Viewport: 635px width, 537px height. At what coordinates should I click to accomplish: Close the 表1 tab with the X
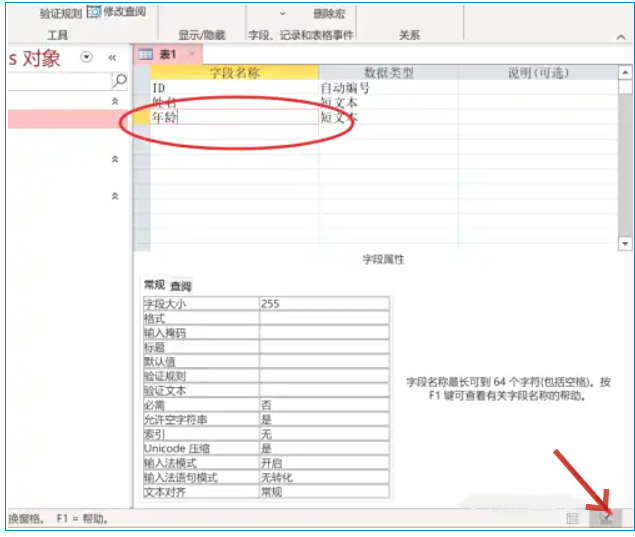[x=193, y=54]
